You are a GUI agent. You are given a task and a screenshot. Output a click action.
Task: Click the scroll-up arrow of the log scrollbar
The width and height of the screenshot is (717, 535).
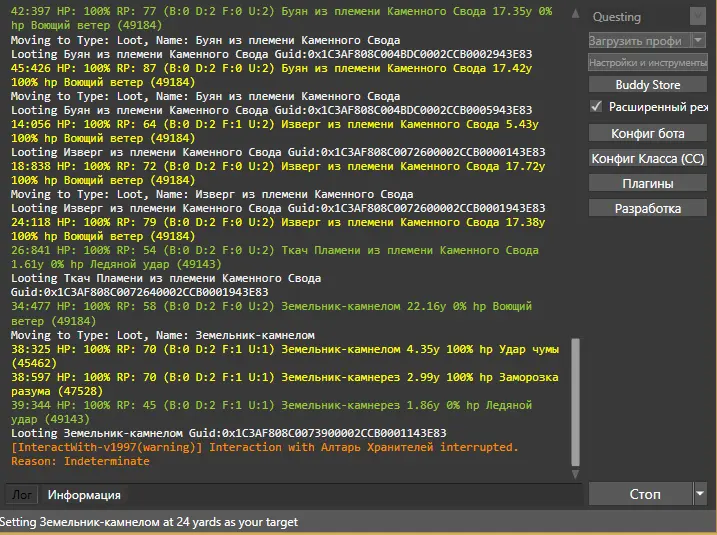(574, 12)
